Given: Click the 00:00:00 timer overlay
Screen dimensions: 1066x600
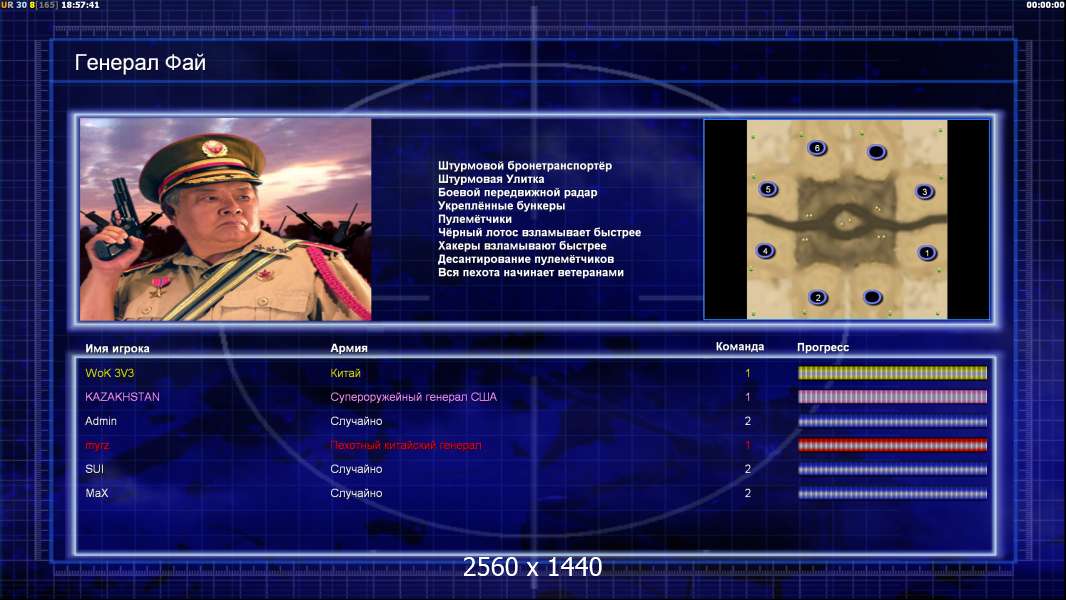Looking at the screenshot, I should click(1046, 5).
